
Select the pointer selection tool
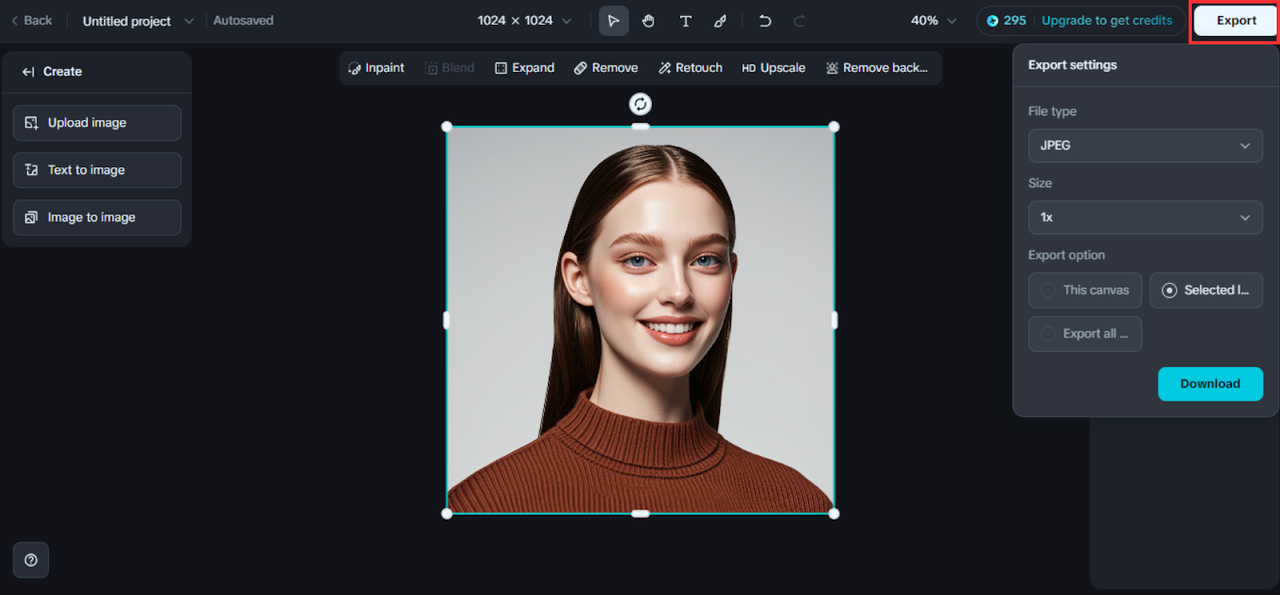pos(614,20)
